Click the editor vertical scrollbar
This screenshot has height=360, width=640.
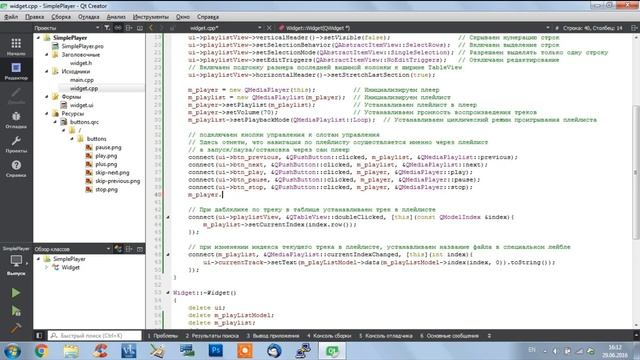click(636, 172)
